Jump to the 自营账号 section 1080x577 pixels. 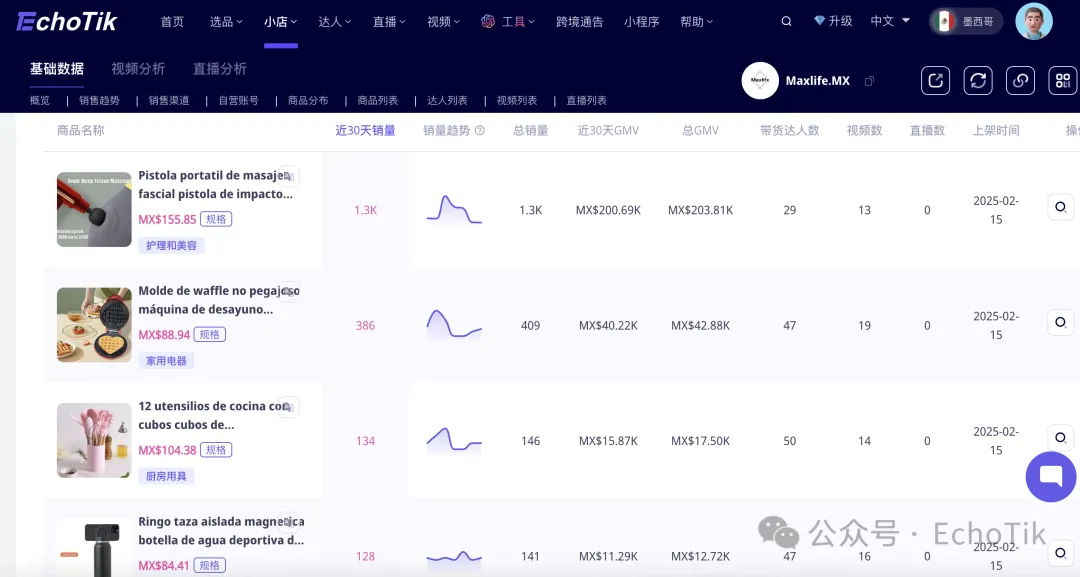click(x=238, y=101)
